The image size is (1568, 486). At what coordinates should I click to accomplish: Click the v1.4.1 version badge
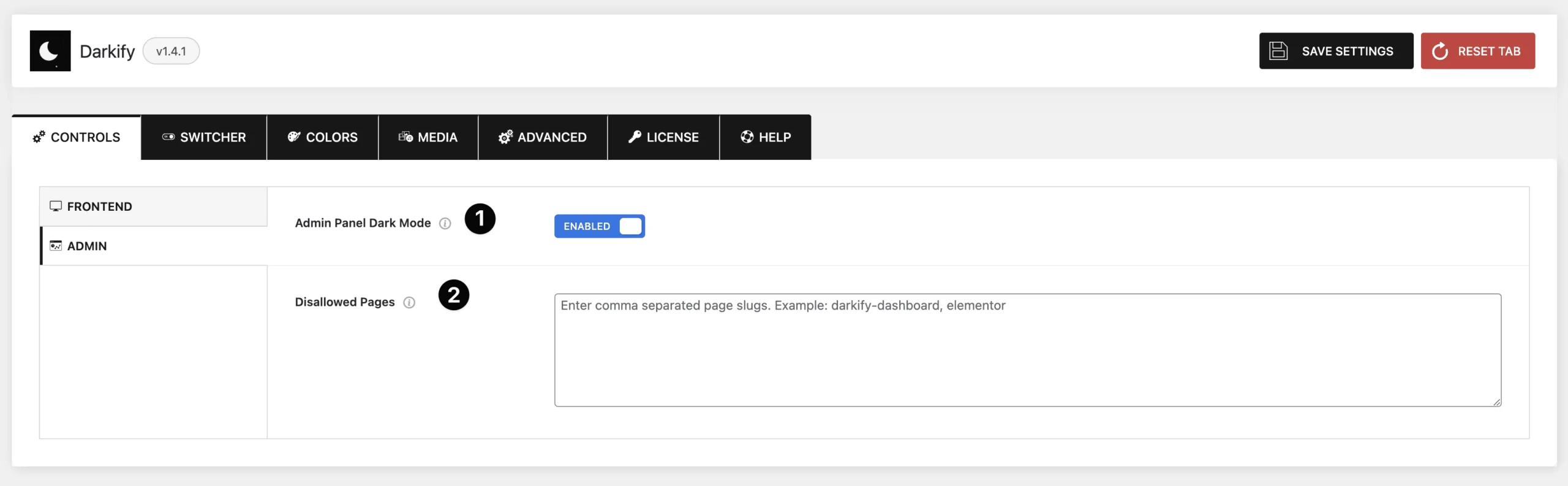coord(171,51)
